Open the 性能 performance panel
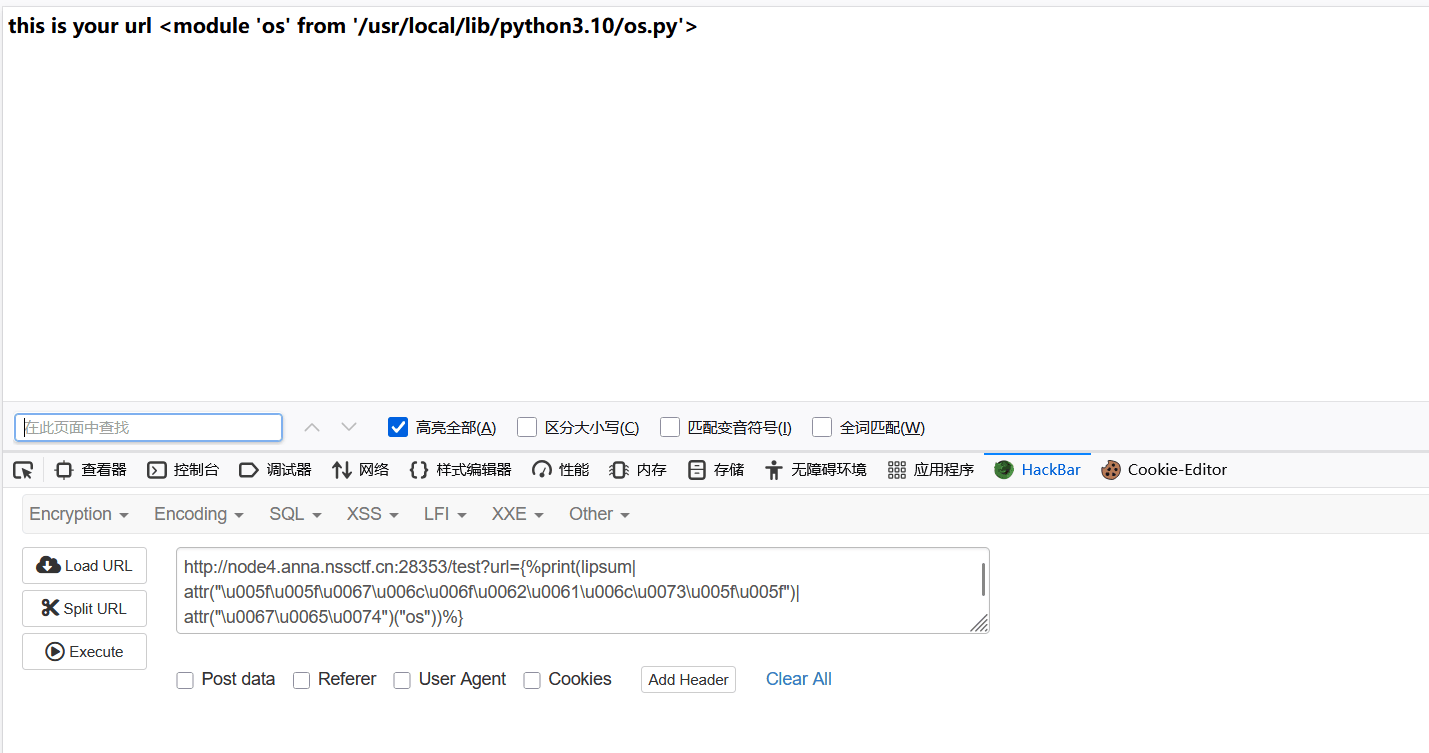The width and height of the screenshot is (1429, 753). [561, 470]
